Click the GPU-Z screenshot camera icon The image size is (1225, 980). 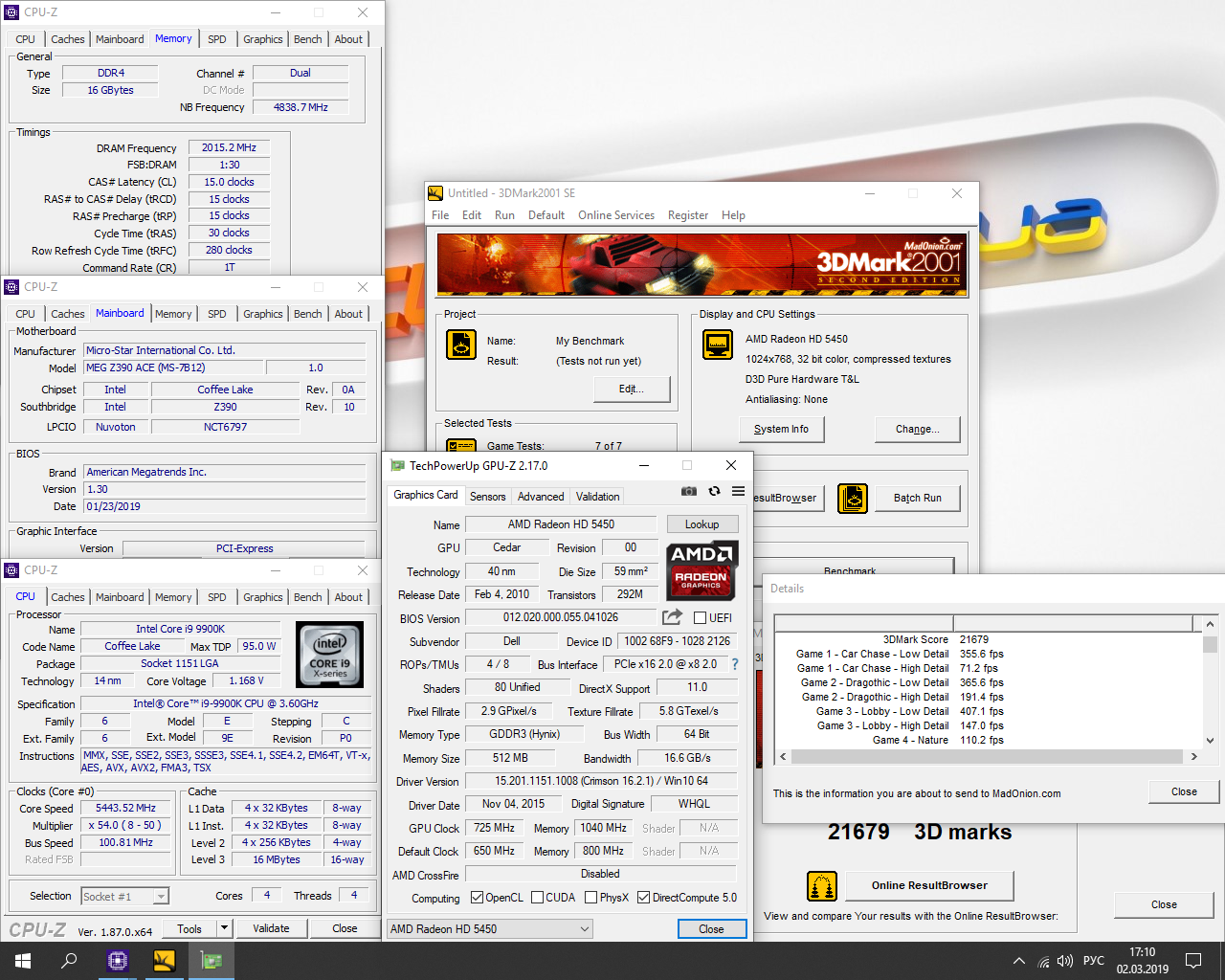pyautogui.click(x=689, y=491)
